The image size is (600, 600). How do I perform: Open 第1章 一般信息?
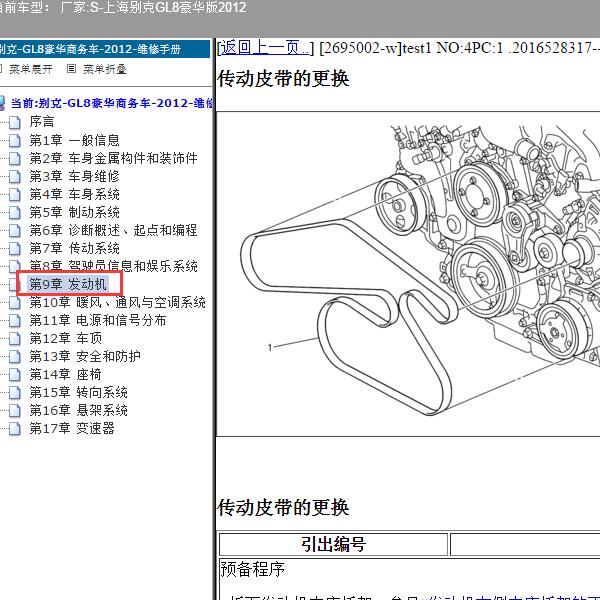pos(75,140)
